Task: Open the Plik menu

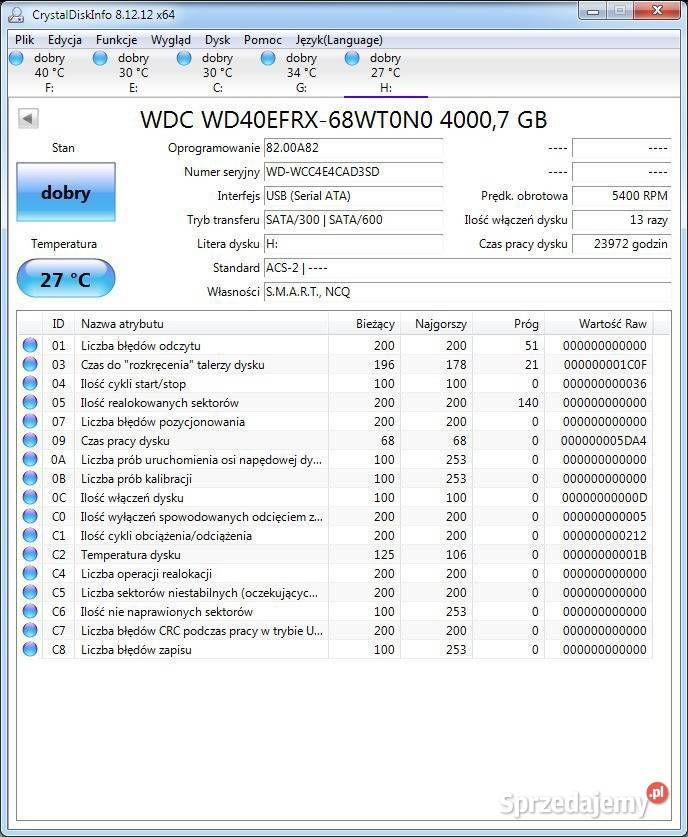Action: [x=25, y=40]
